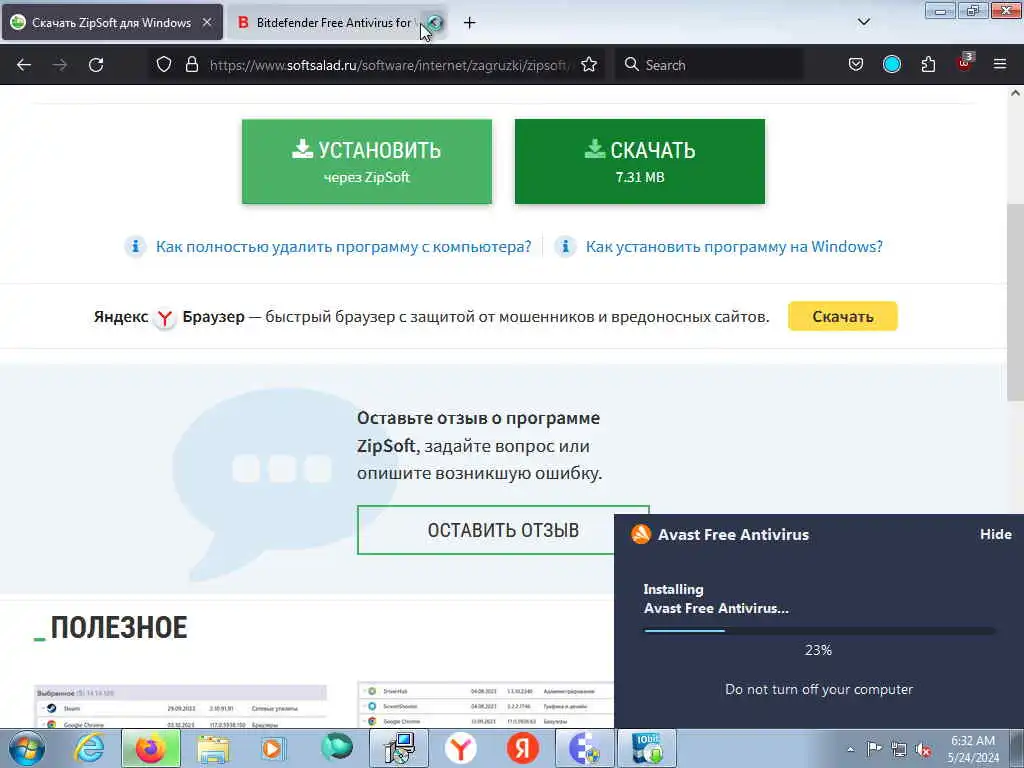Open link Как установить программу на Windows
Viewport: 1024px width, 768px height.
(734, 247)
